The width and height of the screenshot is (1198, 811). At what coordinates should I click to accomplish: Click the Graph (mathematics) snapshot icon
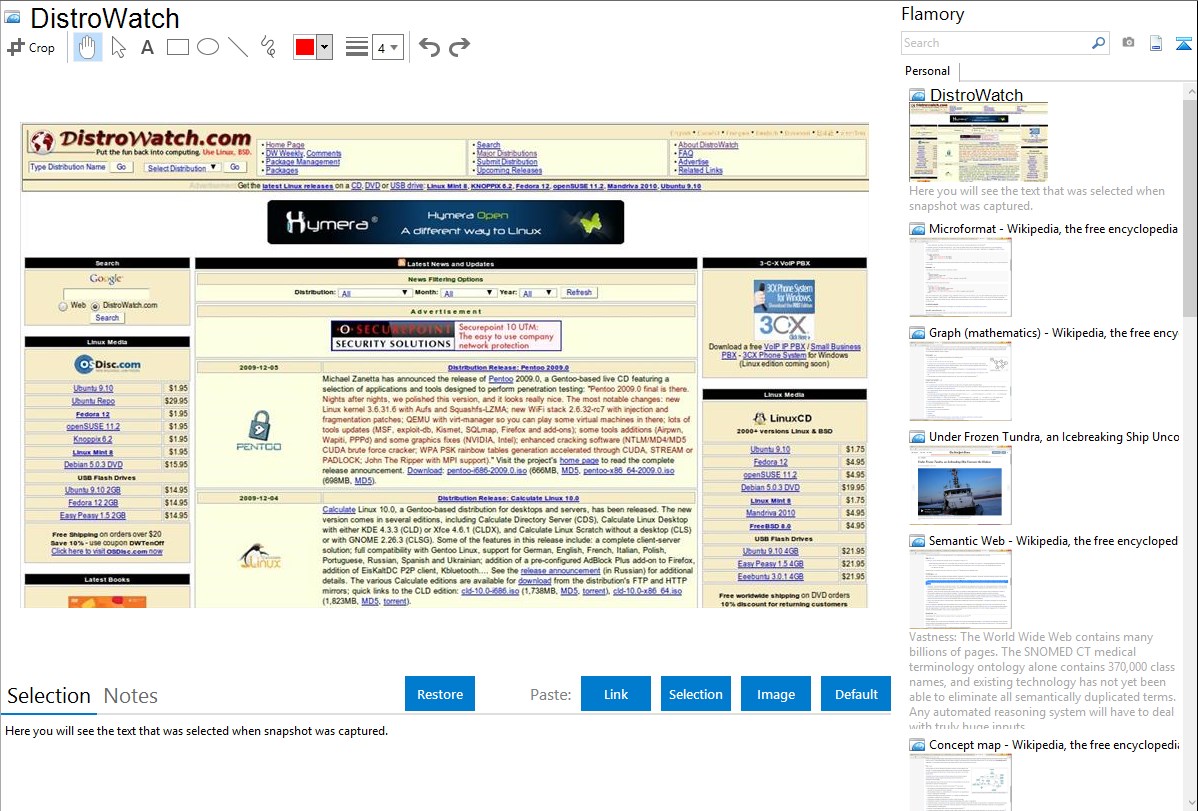917,333
